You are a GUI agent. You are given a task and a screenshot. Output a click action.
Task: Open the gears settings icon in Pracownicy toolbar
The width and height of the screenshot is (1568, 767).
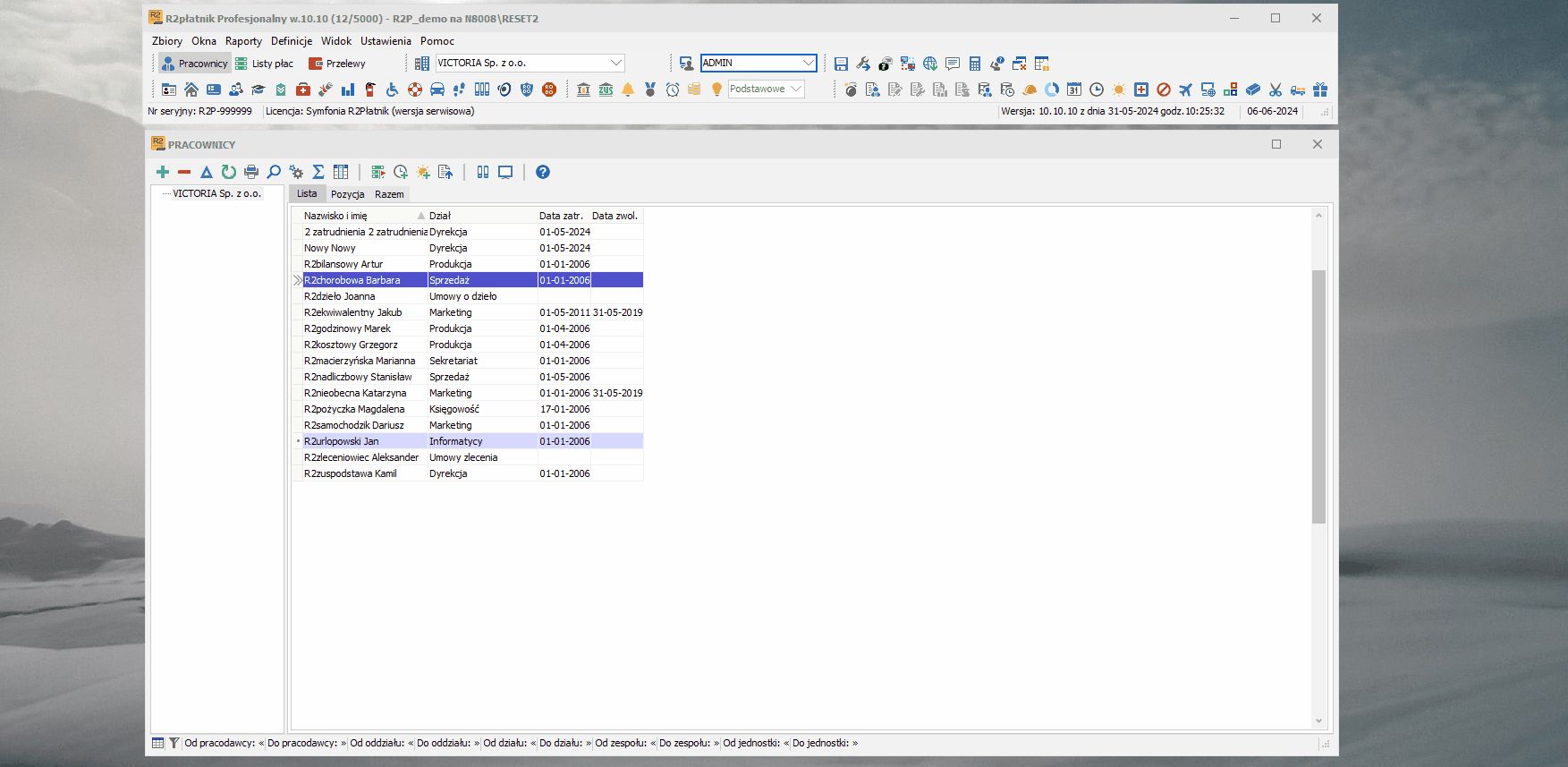[x=296, y=172]
